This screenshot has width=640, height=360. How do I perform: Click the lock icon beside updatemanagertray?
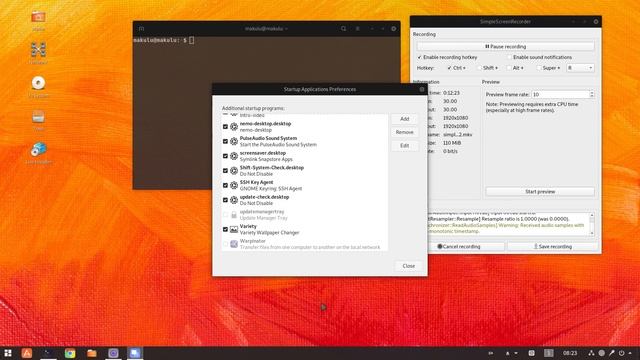click(234, 215)
